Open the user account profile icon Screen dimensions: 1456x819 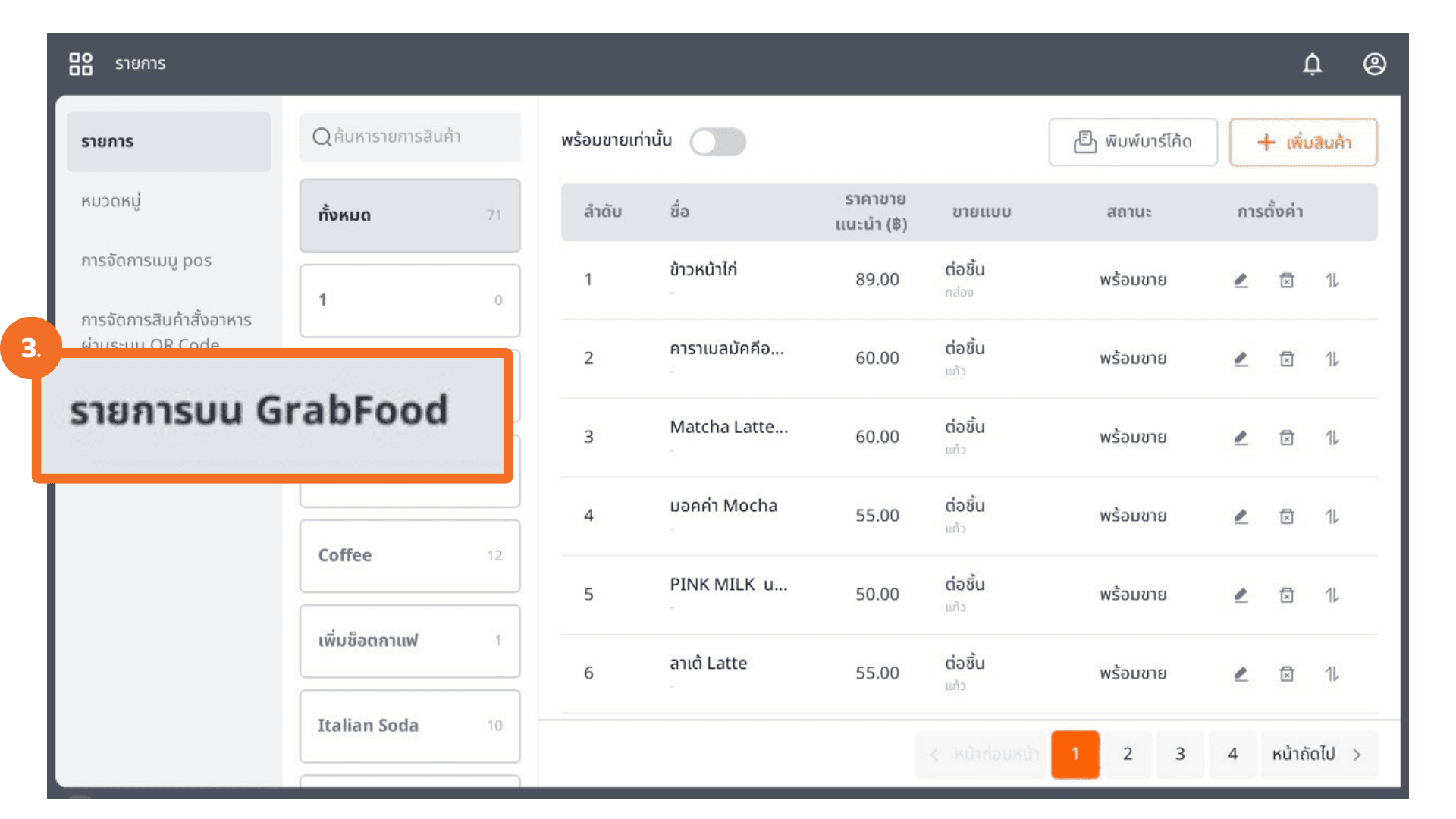point(1374,64)
